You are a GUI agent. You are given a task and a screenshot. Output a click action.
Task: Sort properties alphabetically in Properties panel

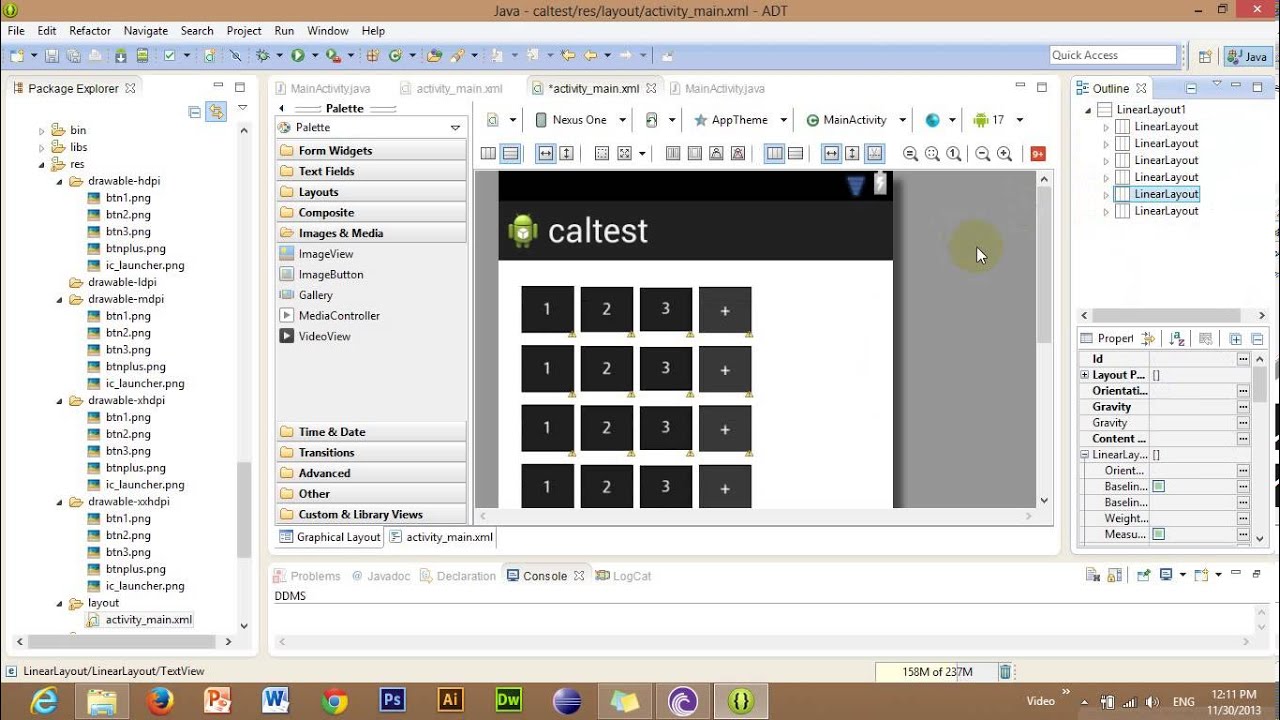(x=1176, y=339)
